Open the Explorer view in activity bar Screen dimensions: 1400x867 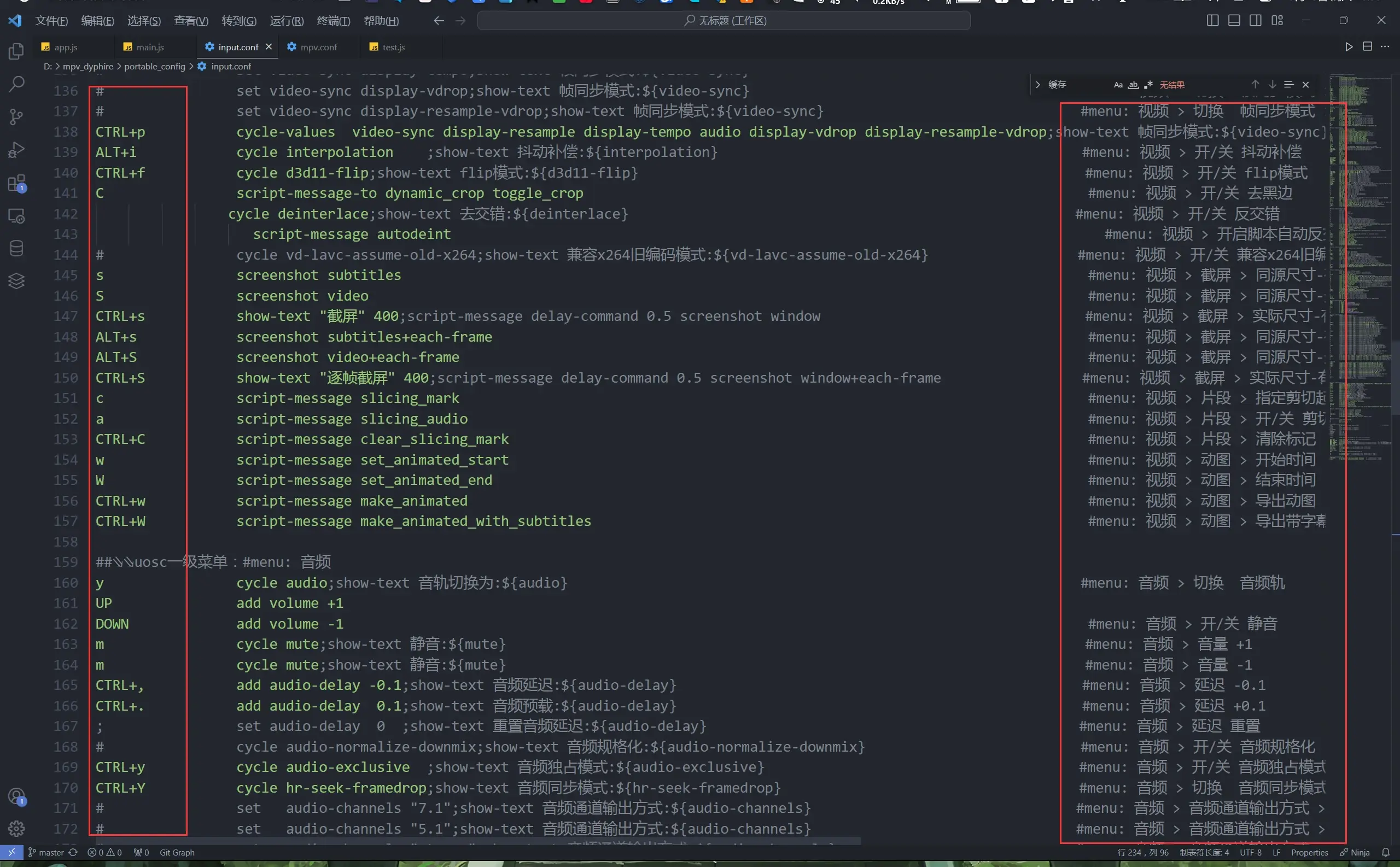click(16, 51)
